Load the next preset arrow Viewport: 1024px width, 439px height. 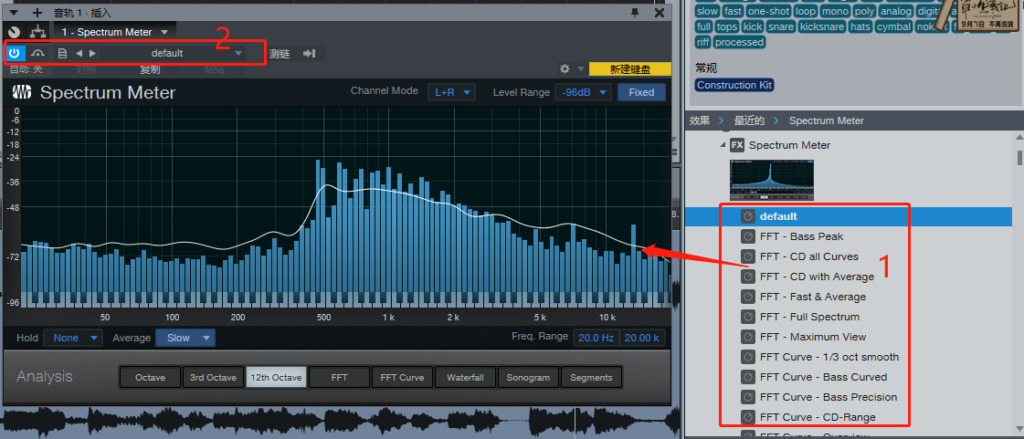[93, 54]
